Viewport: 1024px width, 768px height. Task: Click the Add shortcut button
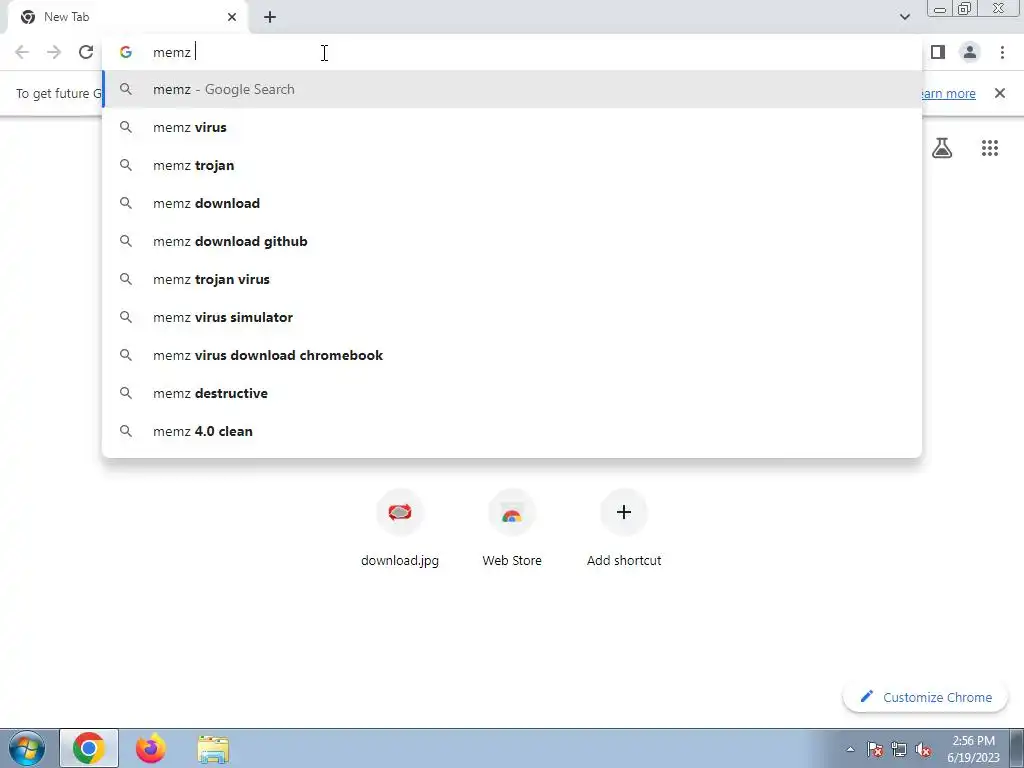[x=624, y=528]
